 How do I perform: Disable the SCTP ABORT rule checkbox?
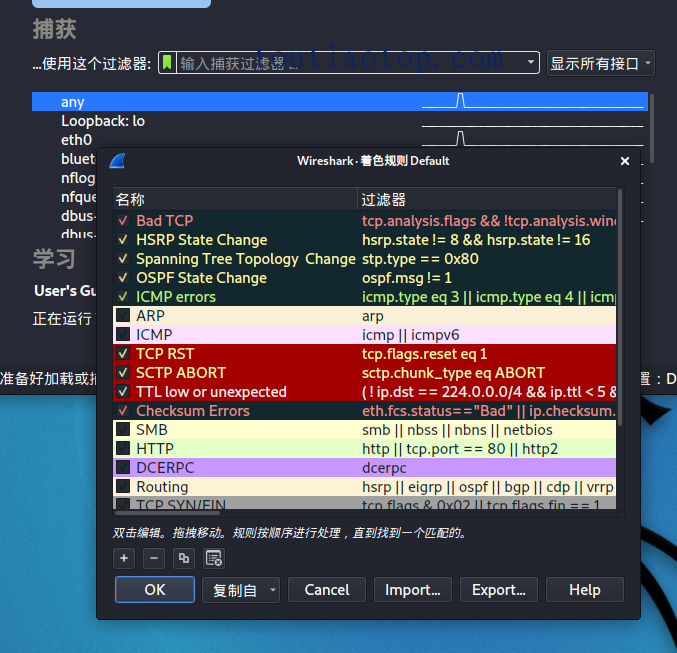click(x=123, y=373)
